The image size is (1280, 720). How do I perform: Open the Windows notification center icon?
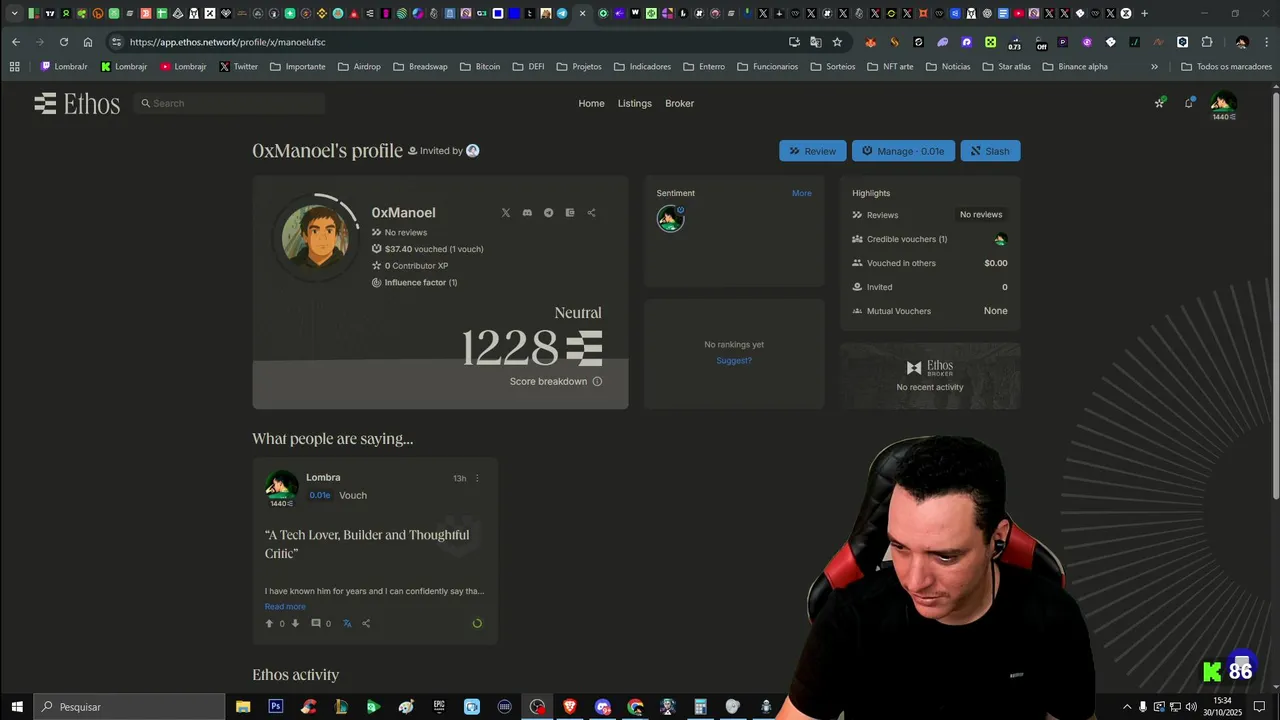[x=1259, y=706]
